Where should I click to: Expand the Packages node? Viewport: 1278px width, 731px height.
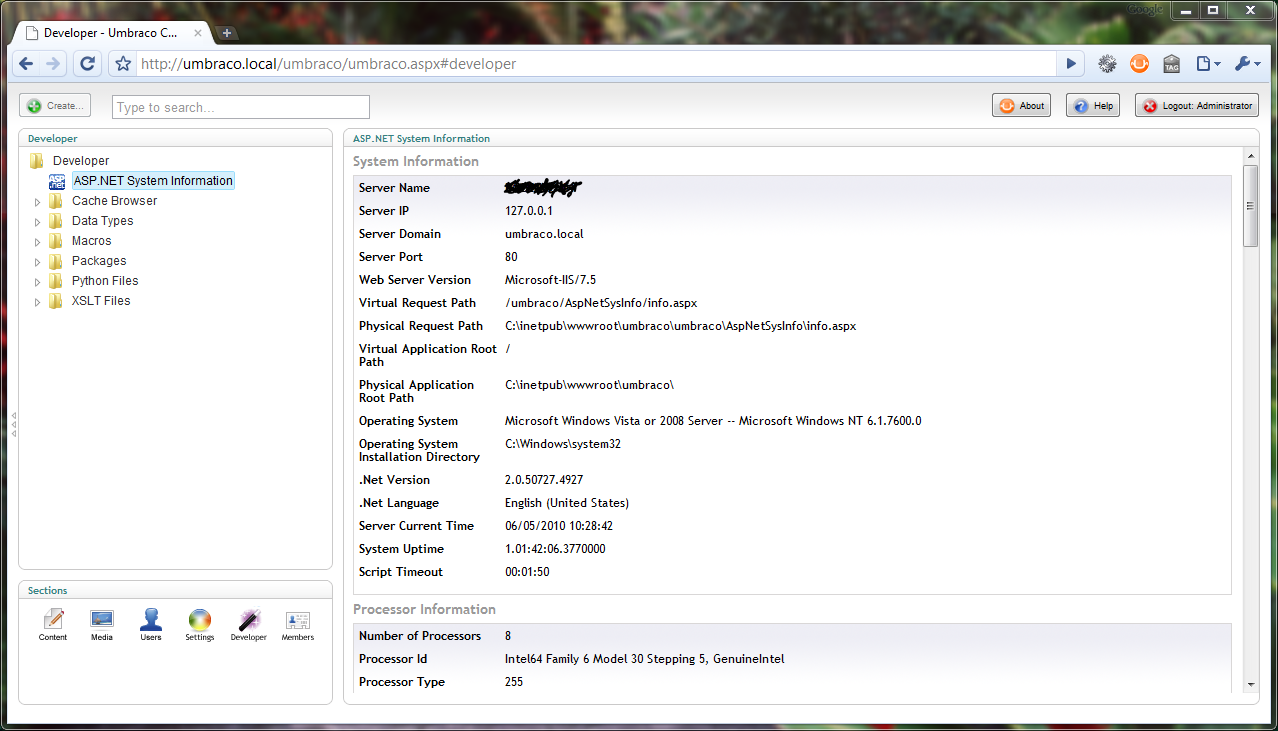(38, 262)
